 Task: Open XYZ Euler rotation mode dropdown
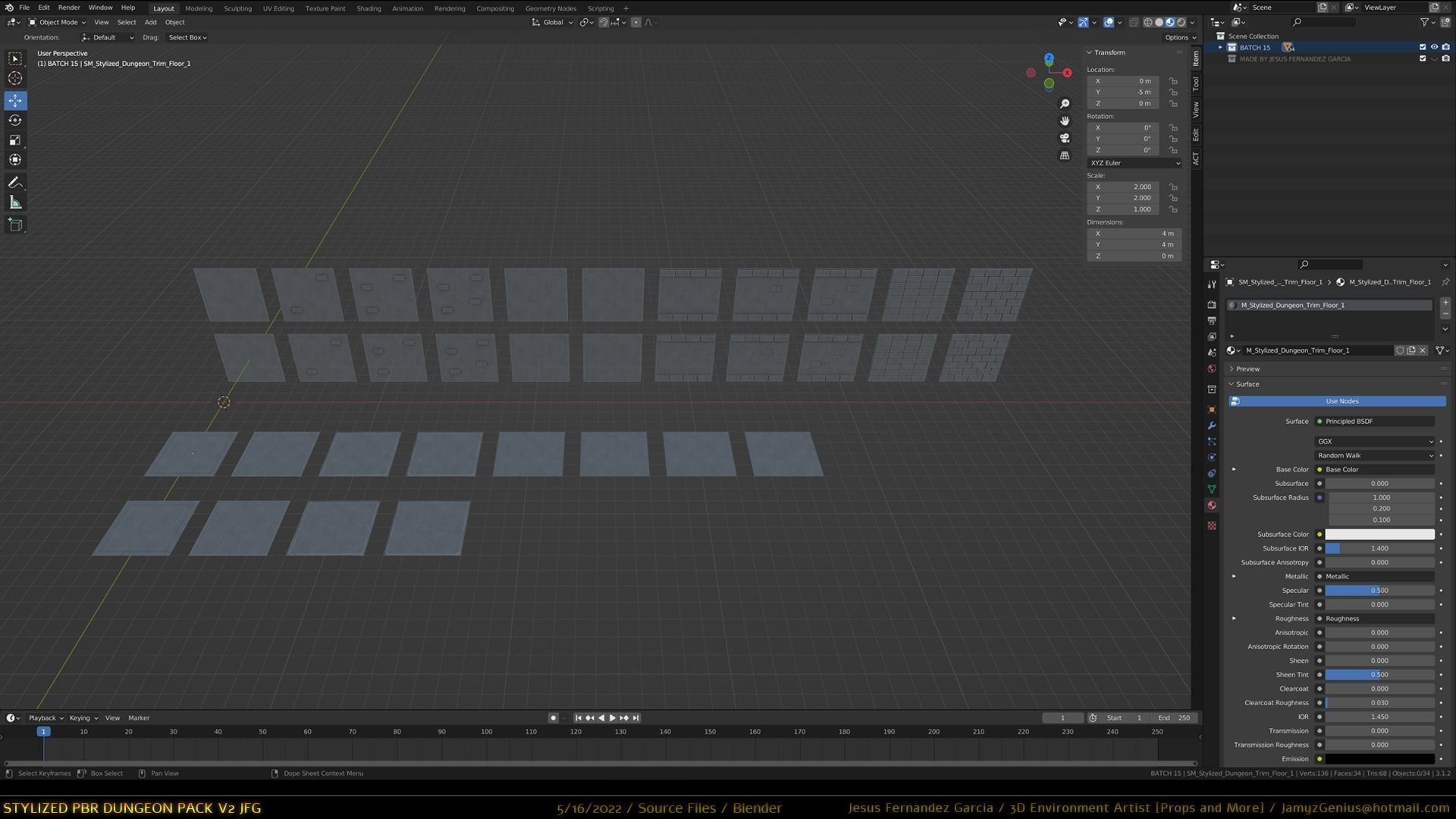1134,163
